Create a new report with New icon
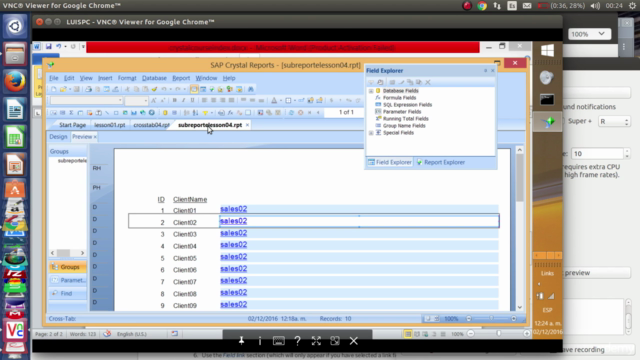Image resolution: width=640 pixels, height=360 pixels. tap(53, 89)
